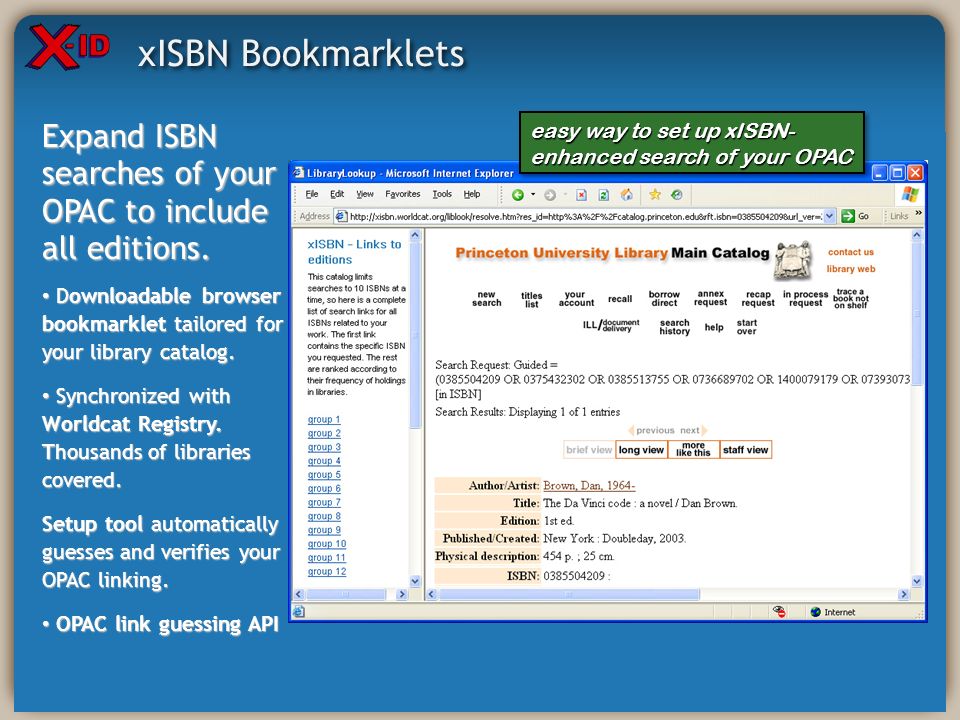This screenshot has height=720, width=960.
Task: Click the Brown, Dan, 1964- author link
Action: (589, 486)
